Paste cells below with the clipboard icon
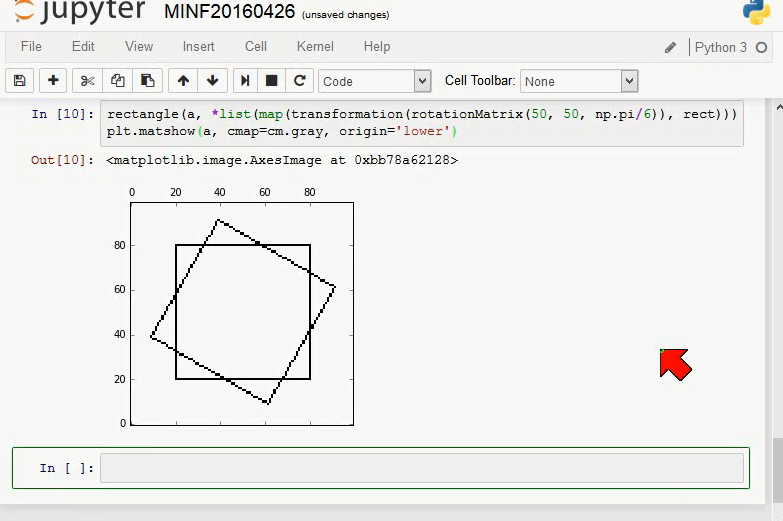Screen dimensions: 783x521 pos(147,80)
